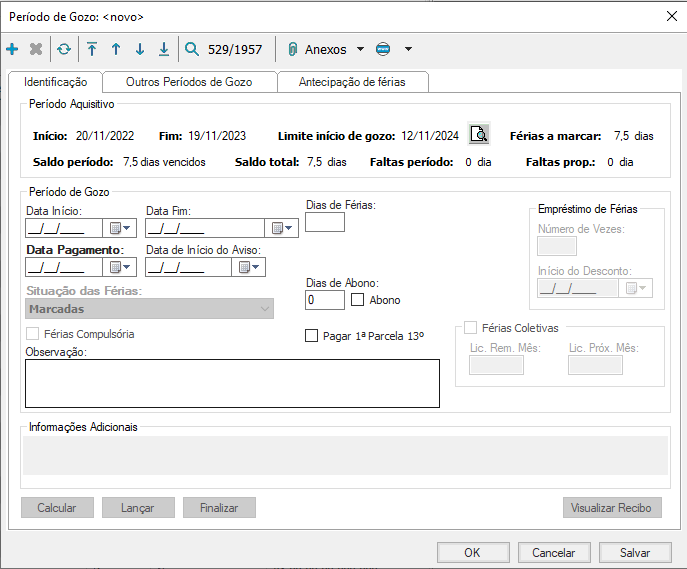Open the lookup icon beside Limite início de gozo
The height and width of the screenshot is (569, 687).
pyautogui.click(x=480, y=135)
